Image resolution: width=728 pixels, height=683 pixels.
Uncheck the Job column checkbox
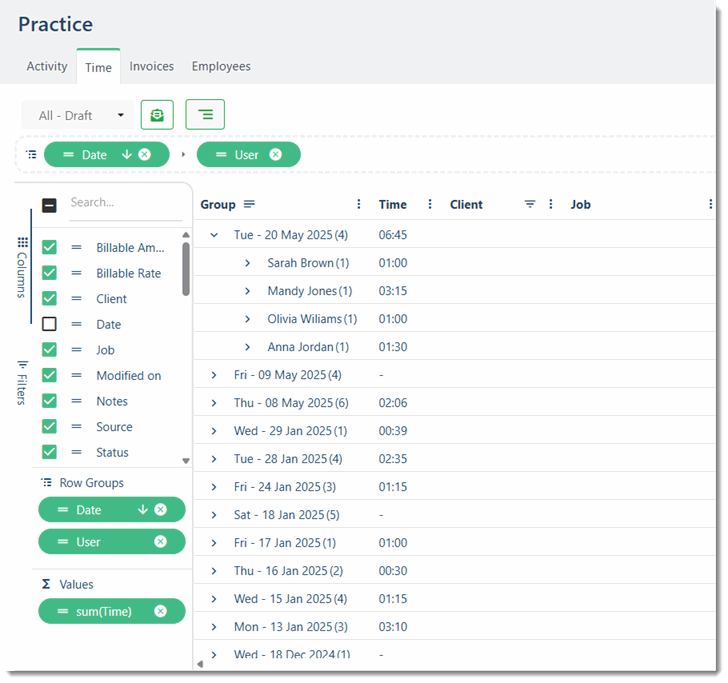click(49, 350)
